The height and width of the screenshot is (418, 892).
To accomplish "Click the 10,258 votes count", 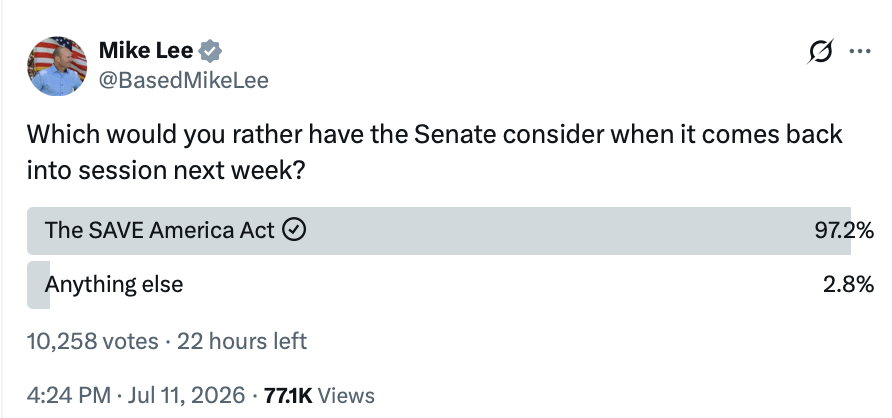I will point(93,341).
